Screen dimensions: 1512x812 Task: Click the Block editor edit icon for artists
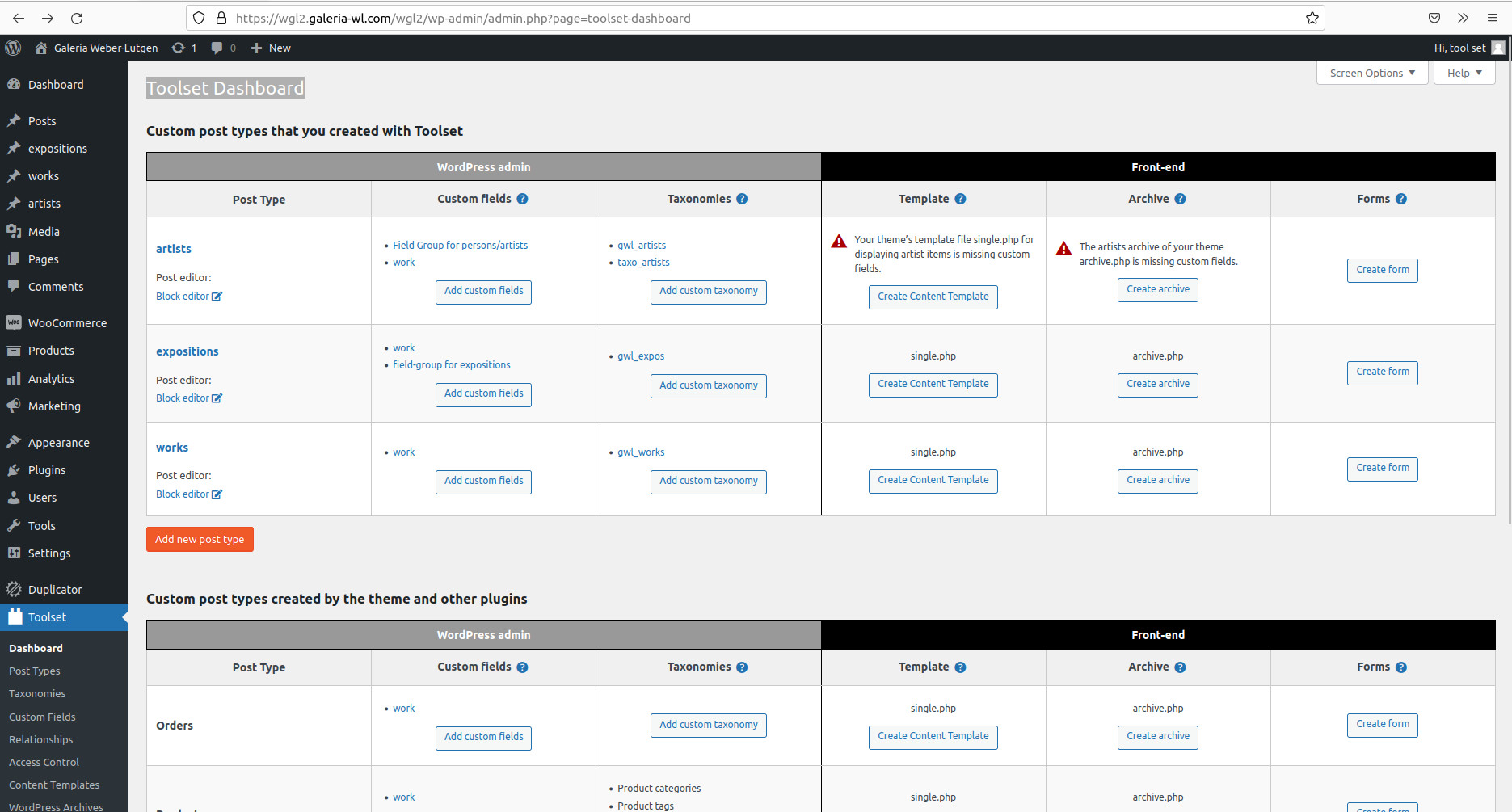pyautogui.click(x=217, y=297)
